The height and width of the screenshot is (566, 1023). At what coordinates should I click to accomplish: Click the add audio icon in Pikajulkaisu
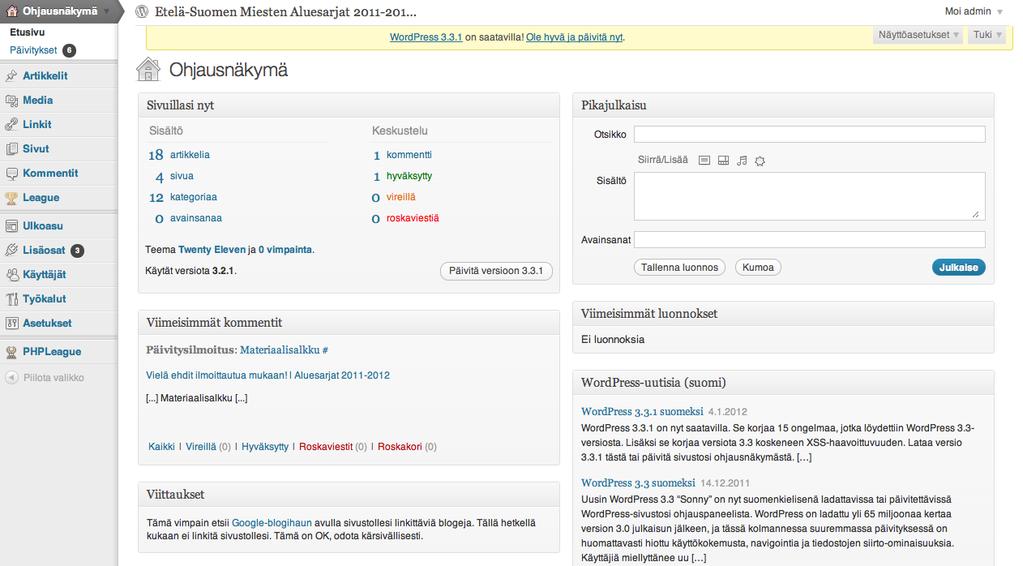pyautogui.click(x=742, y=160)
